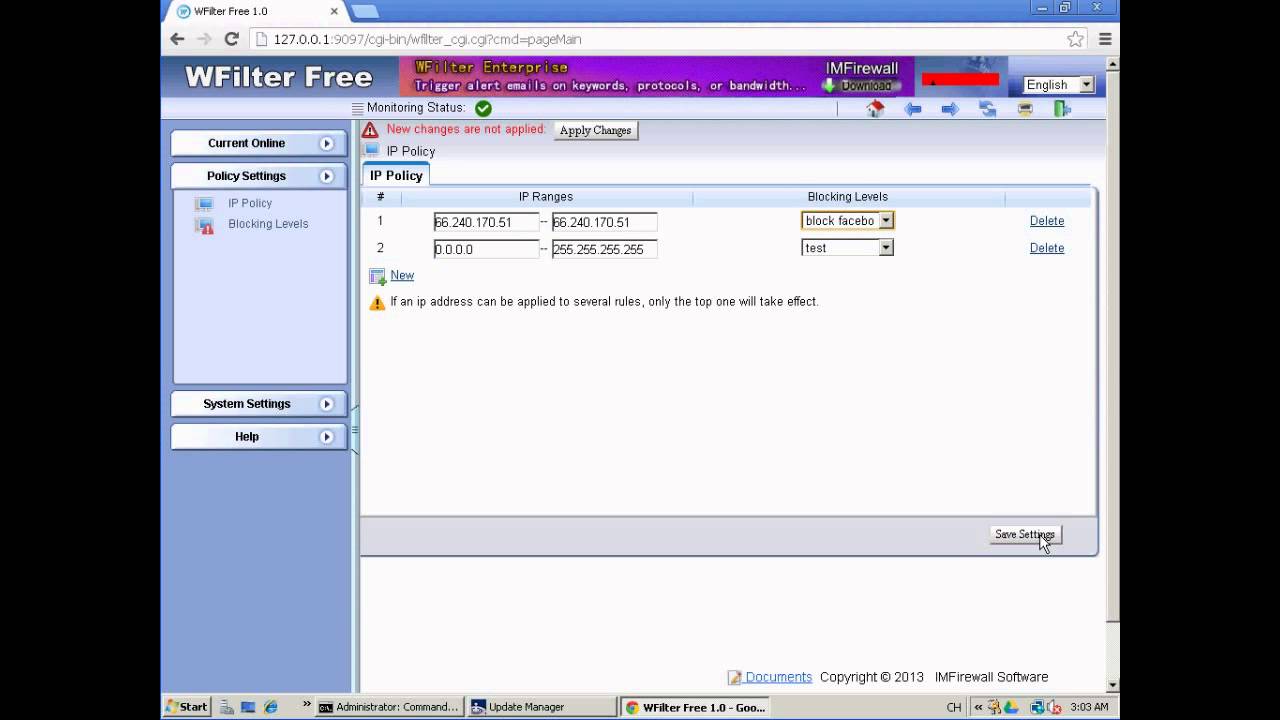Open Blocking Levels in the sidebar
The width and height of the screenshot is (1280, 720).
point(268,224)
